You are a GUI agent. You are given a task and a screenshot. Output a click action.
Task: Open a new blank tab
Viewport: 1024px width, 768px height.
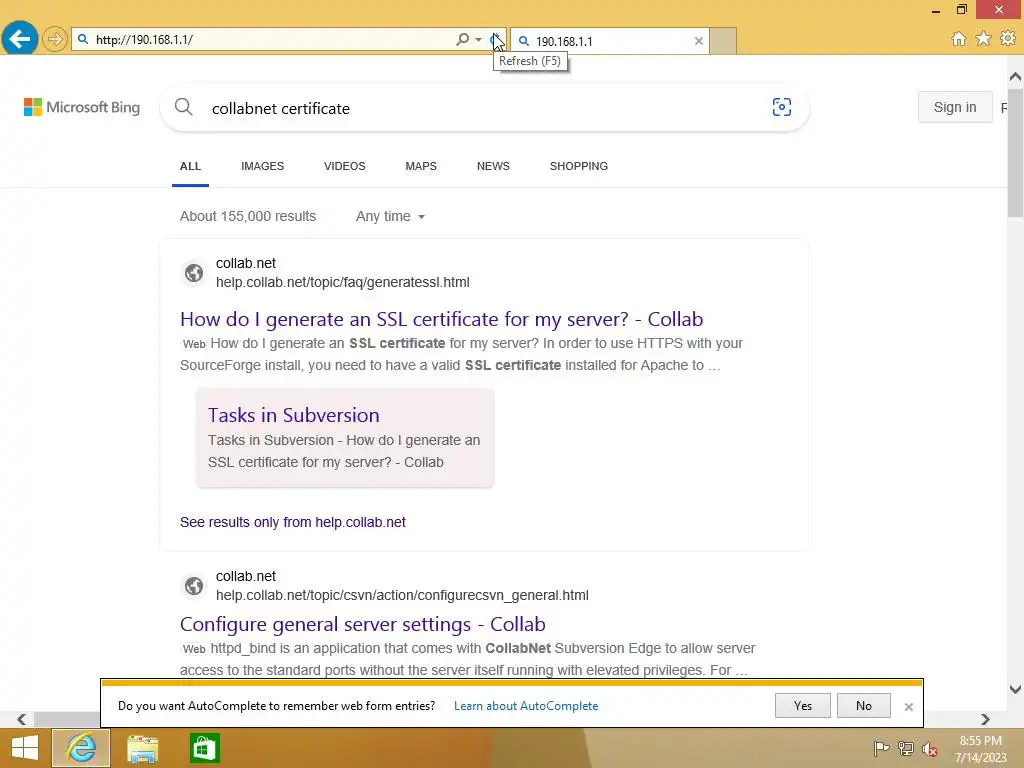point(723,41)
